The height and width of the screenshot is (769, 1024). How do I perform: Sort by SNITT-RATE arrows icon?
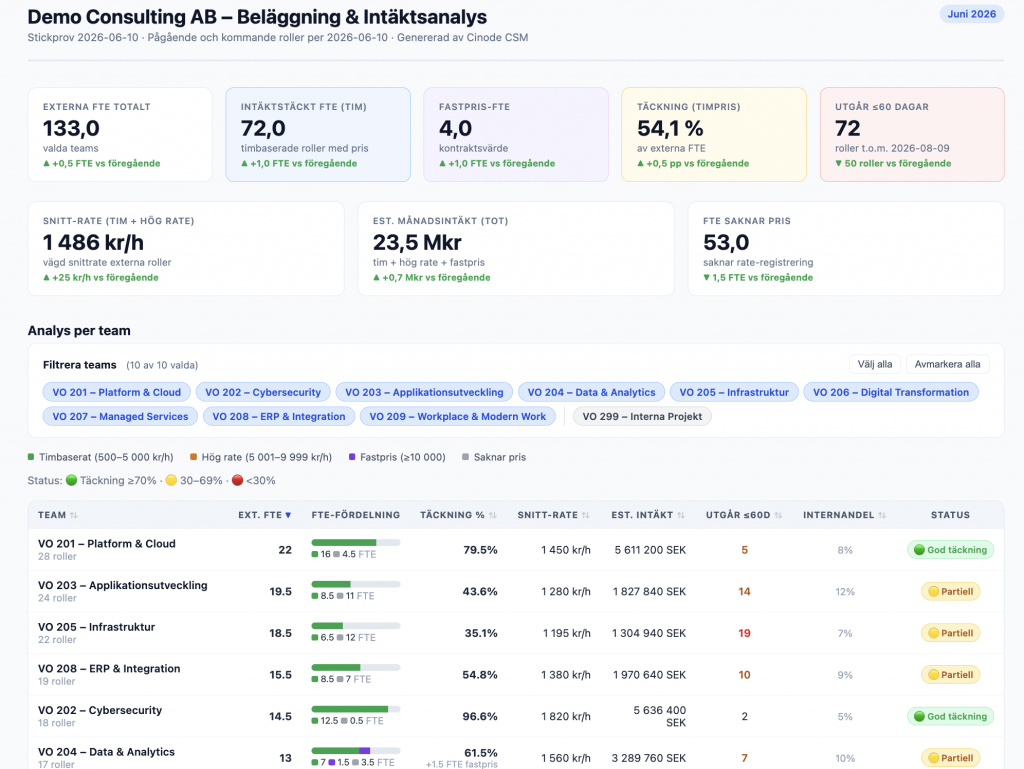pos(586,515)
